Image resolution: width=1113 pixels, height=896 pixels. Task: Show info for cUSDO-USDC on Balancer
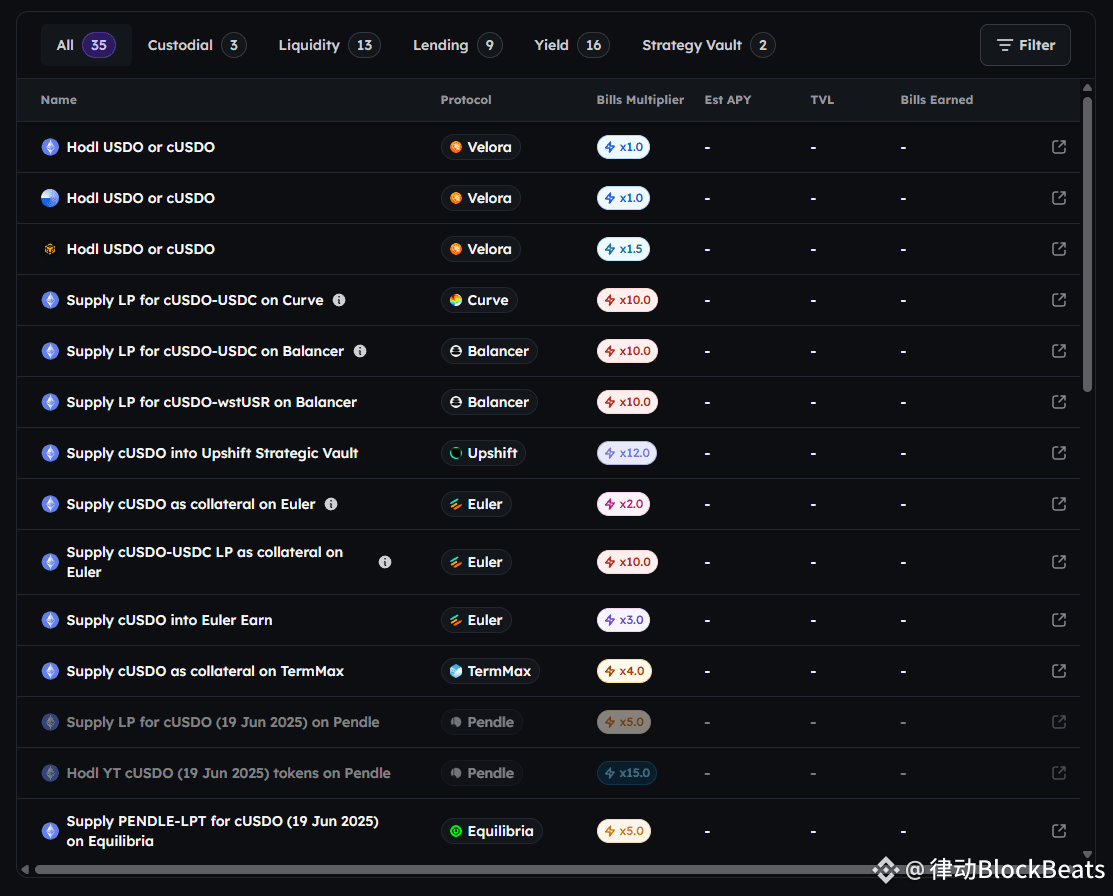pos(360,351)
